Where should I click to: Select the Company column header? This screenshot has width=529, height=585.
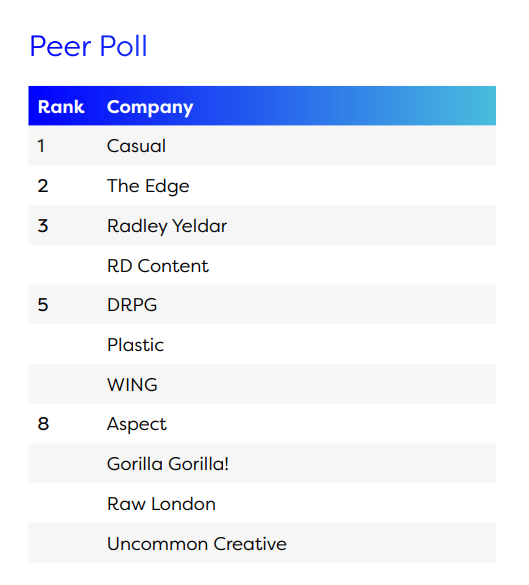150,107
